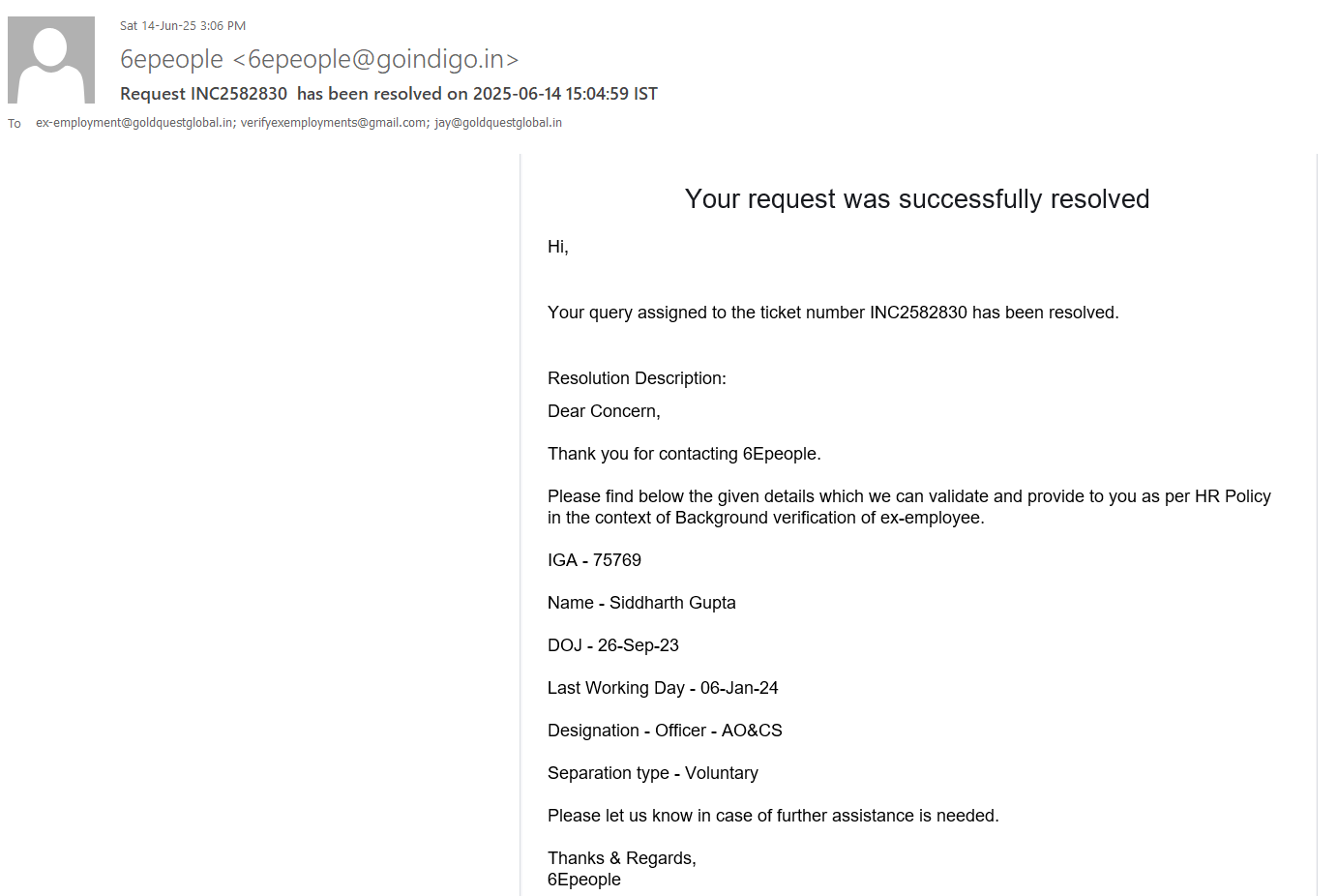Click the "To" field label

15,124
